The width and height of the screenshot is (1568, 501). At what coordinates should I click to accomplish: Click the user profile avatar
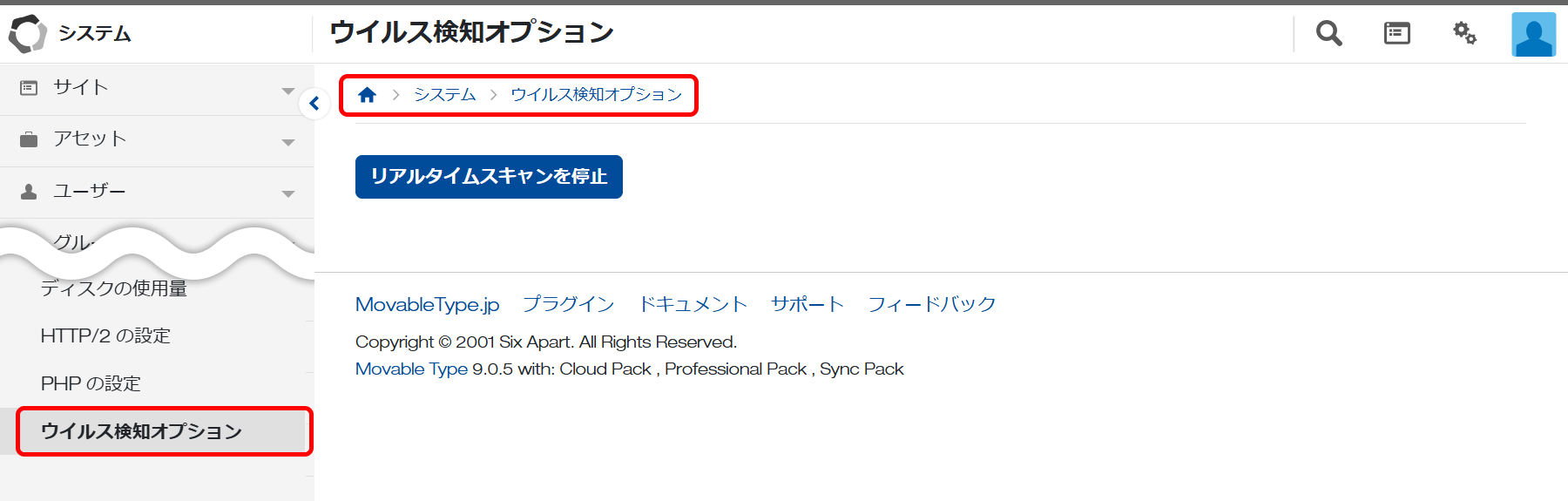tap(1533, 35)
